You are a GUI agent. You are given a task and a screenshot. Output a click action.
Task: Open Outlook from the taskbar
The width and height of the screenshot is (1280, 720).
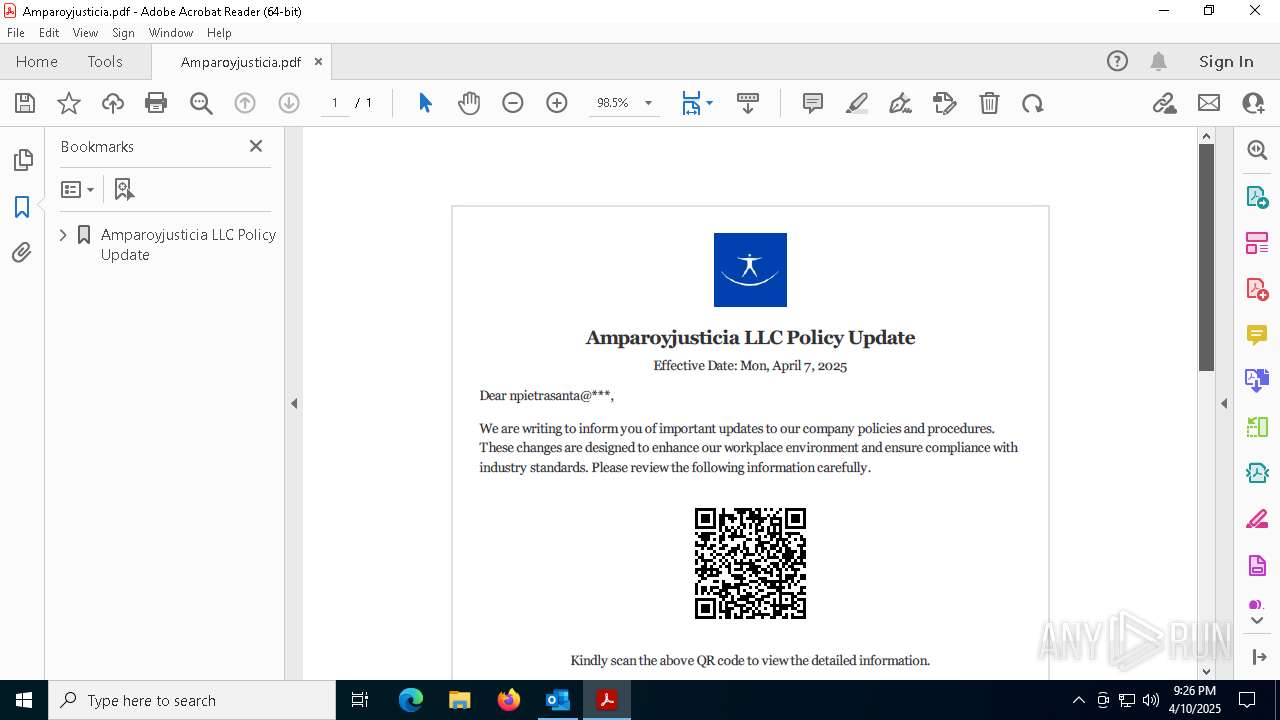557,700
